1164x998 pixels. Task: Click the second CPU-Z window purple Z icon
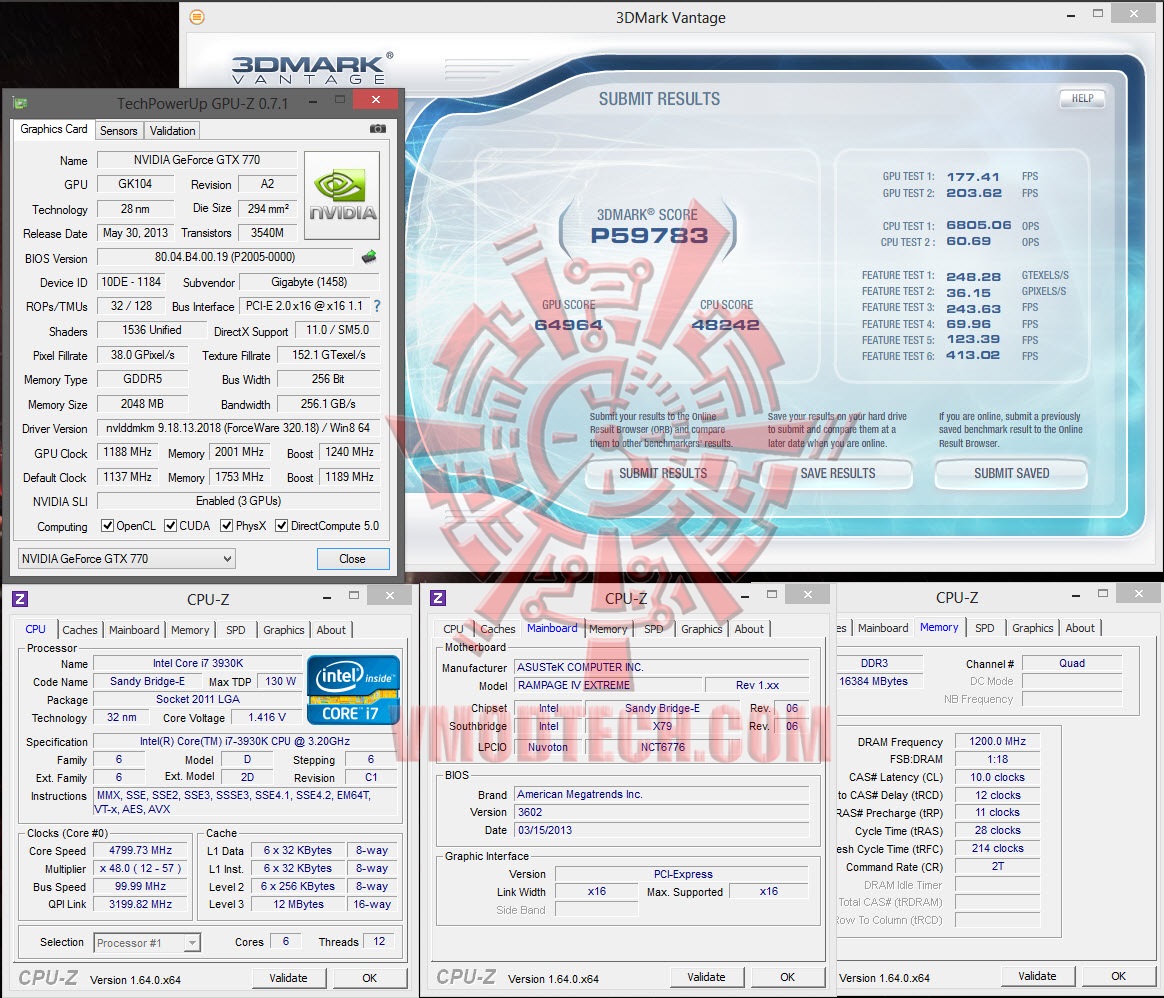point(438,598)
